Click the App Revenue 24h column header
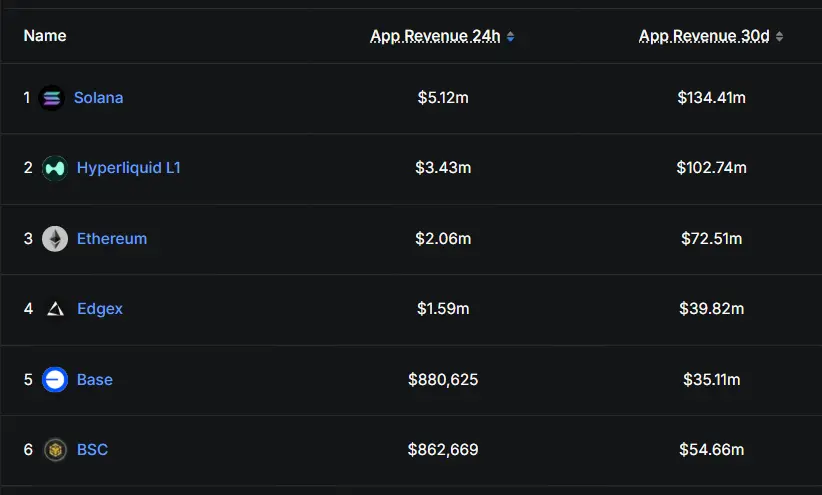The width and height of the screenshot is (822, 495). click(435, 36)
